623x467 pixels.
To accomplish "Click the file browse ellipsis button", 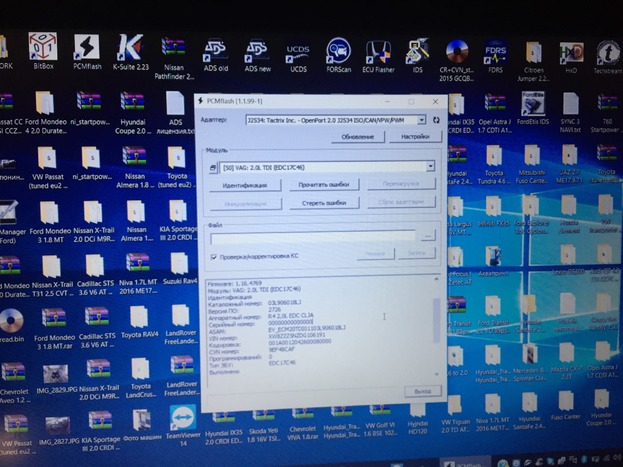I will [428, 236].
